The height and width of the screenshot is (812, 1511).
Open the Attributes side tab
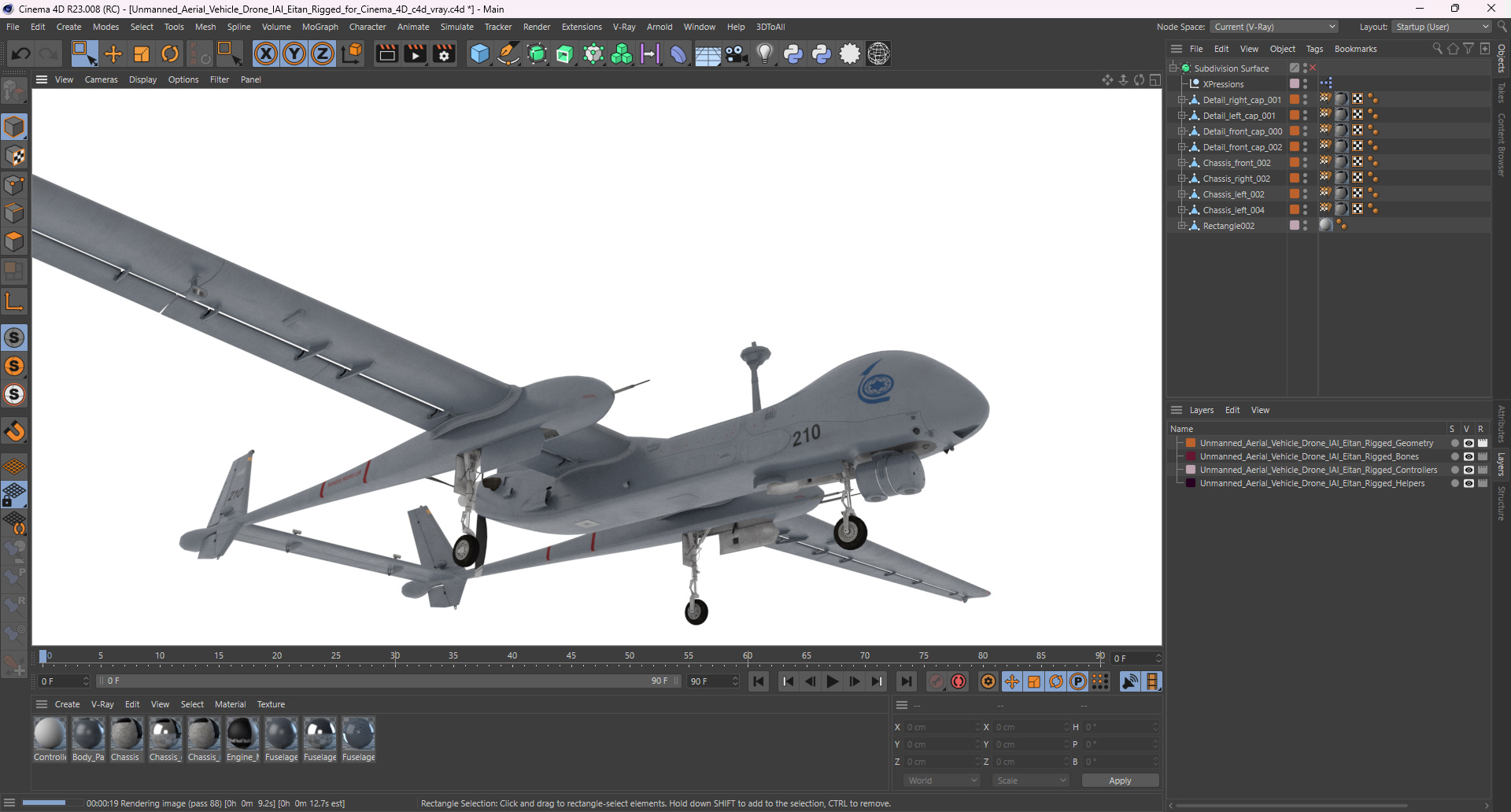pos(1502,424)
